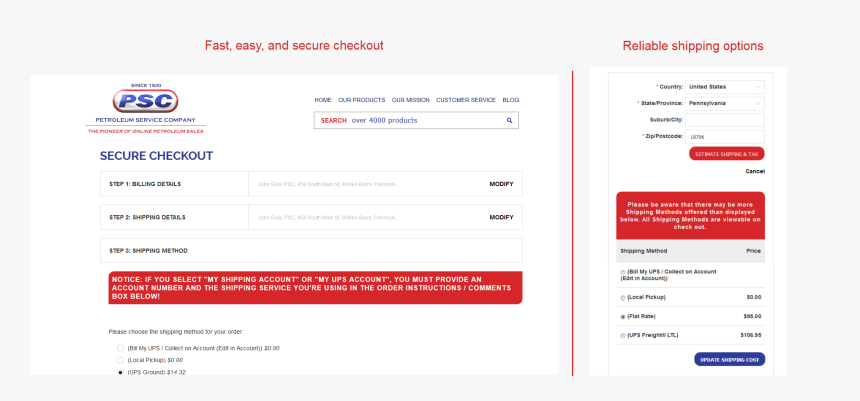Expand Step 1: Billing Details section

pos(311,184)
